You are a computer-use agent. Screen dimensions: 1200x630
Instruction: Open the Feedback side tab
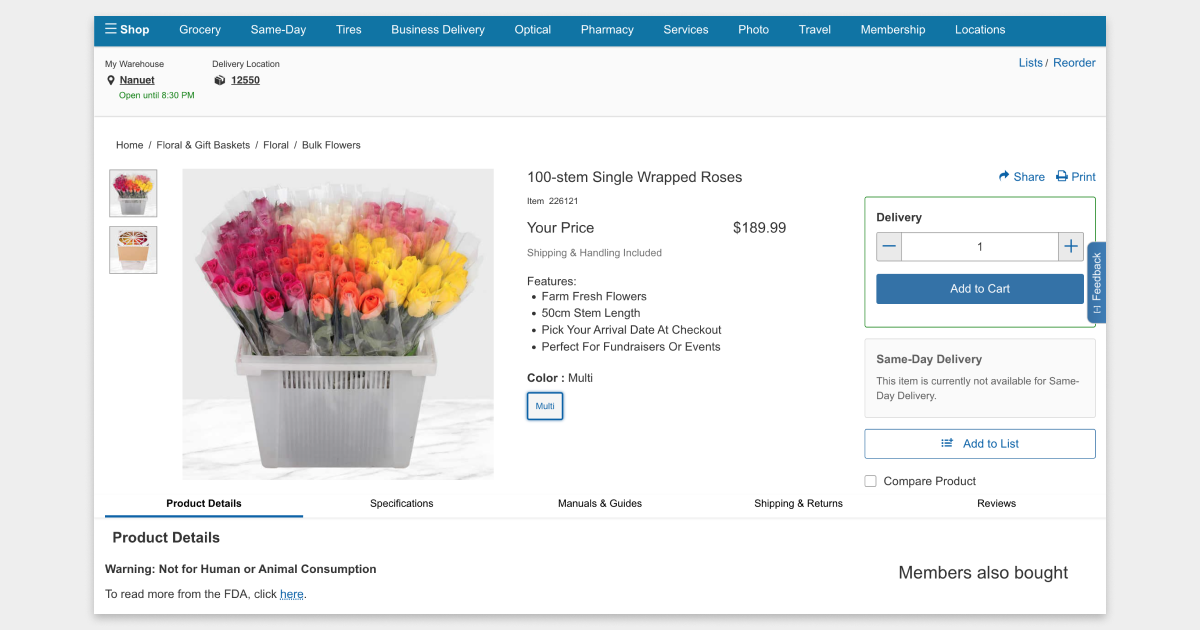[1096, 282]
